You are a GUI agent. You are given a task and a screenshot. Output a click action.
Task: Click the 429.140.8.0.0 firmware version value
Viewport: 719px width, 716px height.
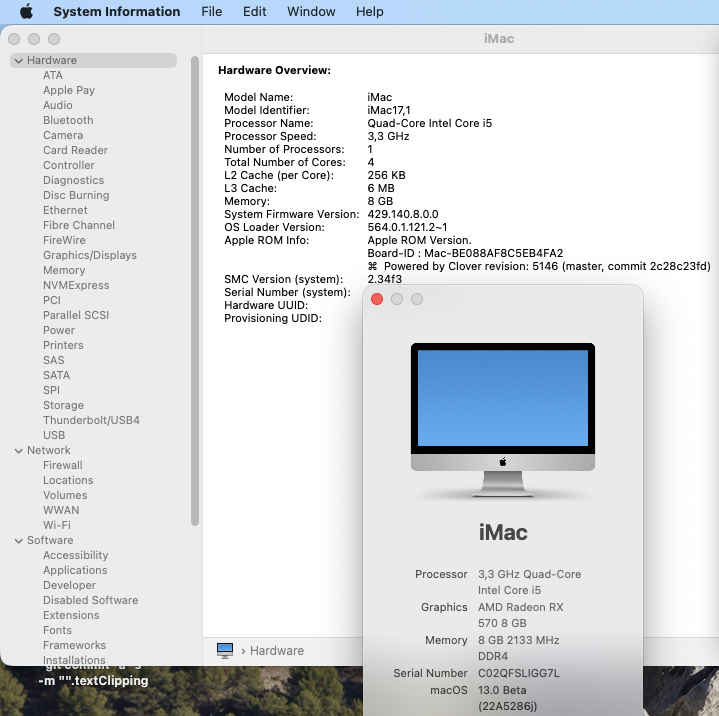pos(403,214)
